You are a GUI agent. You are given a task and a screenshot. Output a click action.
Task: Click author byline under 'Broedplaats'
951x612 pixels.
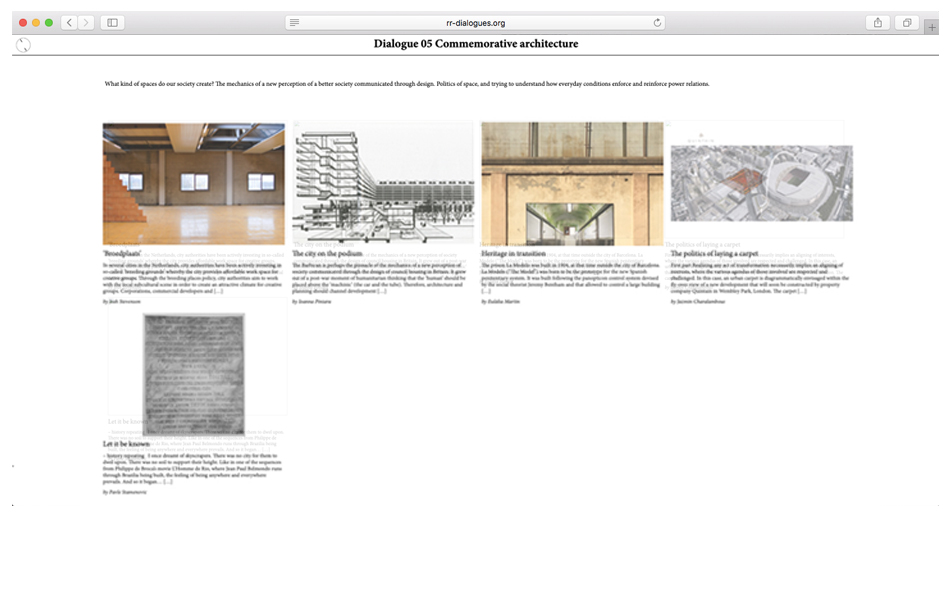point(122,301)
